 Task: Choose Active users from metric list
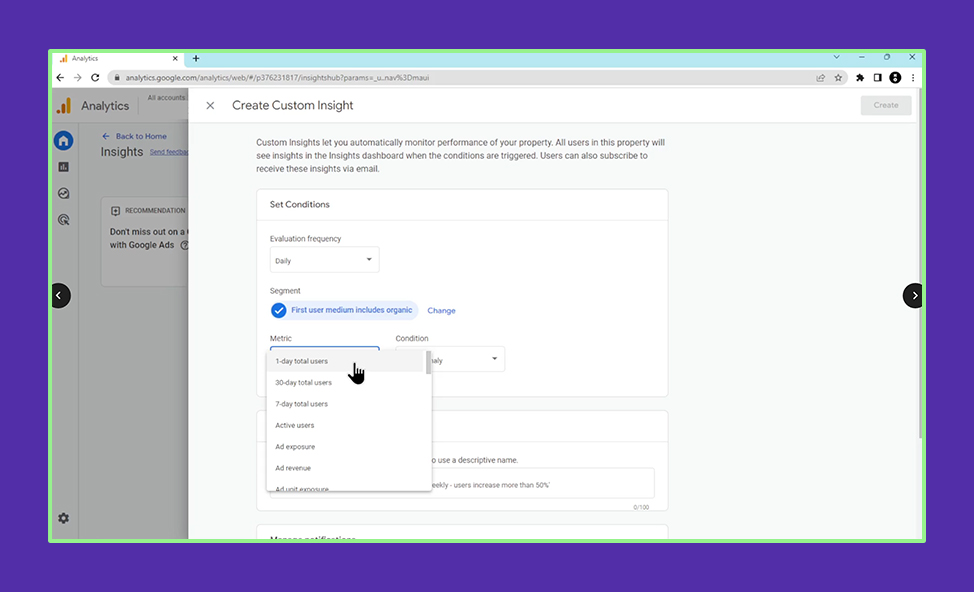295,426
